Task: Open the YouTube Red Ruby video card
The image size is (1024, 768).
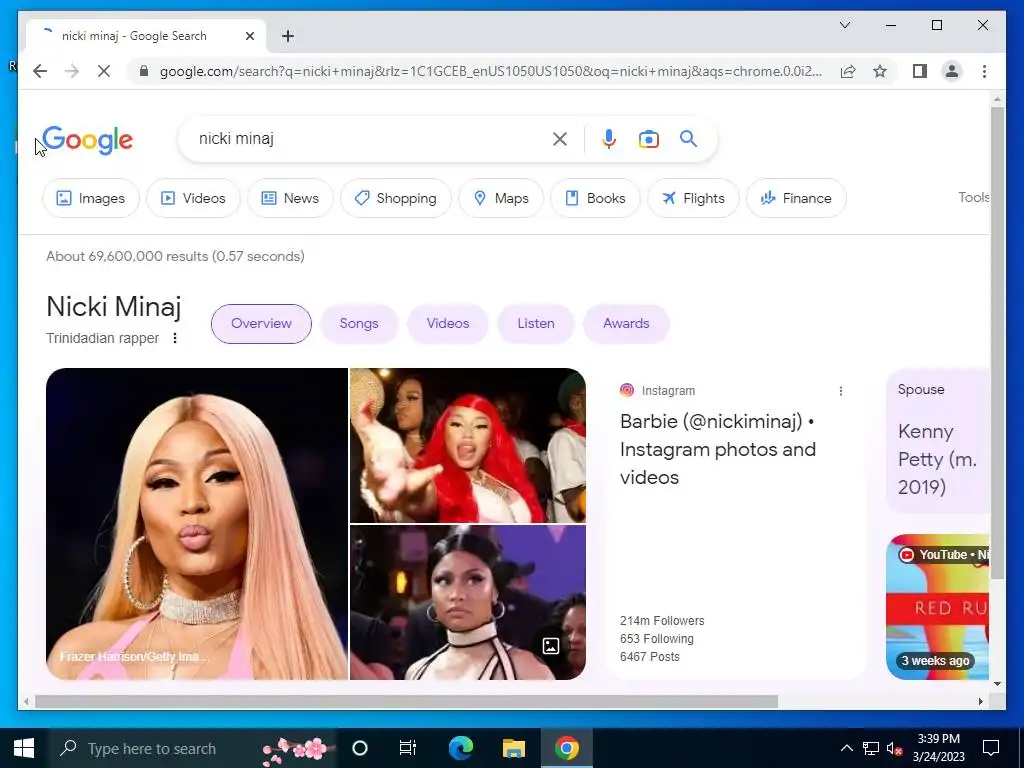Action: [937, 607]
